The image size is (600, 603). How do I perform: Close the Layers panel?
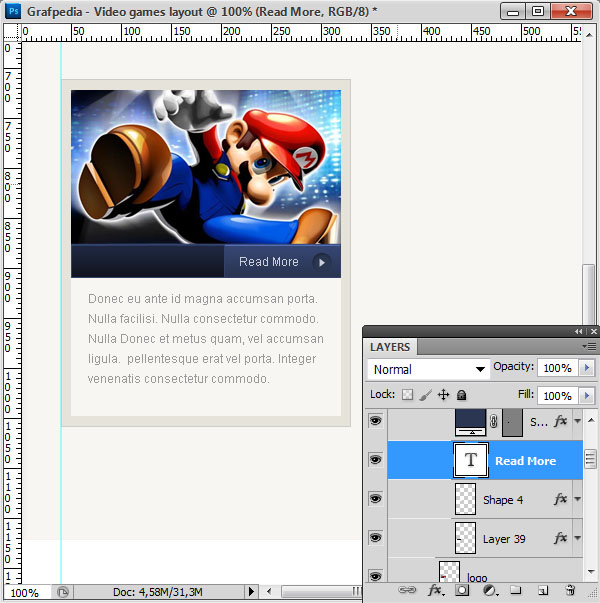[x=593, y=331]
